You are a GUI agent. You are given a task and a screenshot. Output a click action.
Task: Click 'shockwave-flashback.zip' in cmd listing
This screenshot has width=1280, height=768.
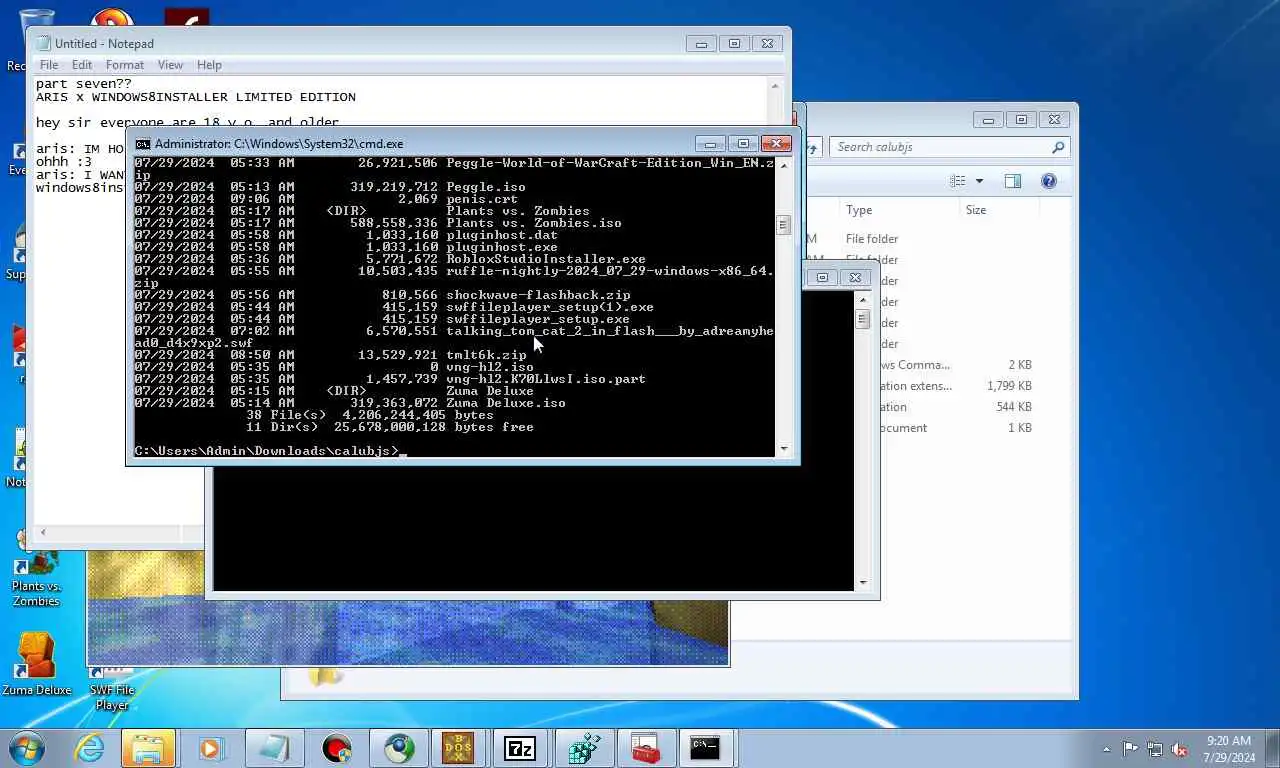[x=538, y=295]
